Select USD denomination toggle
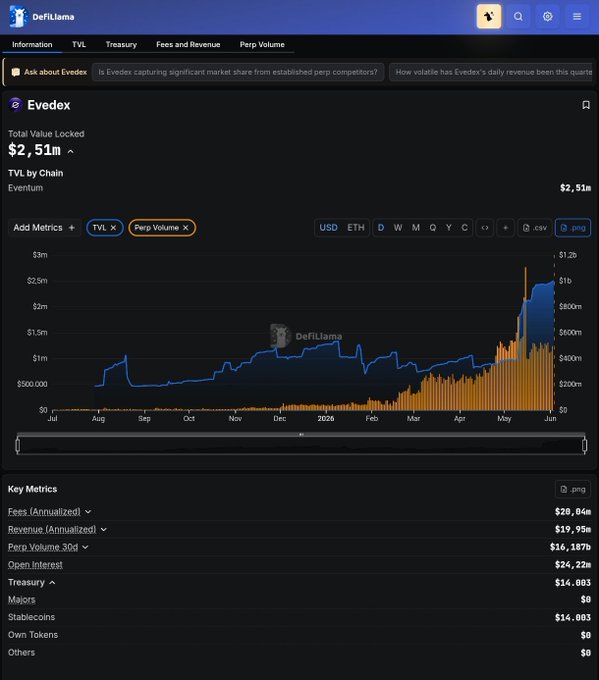 tap(328, 228)
